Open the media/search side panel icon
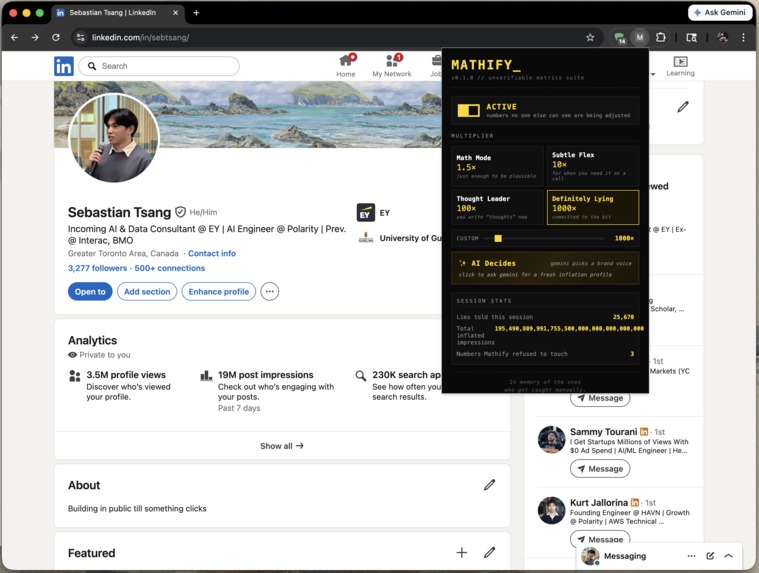The height and width of the screenshot is (573, 759). click(692, 37)
